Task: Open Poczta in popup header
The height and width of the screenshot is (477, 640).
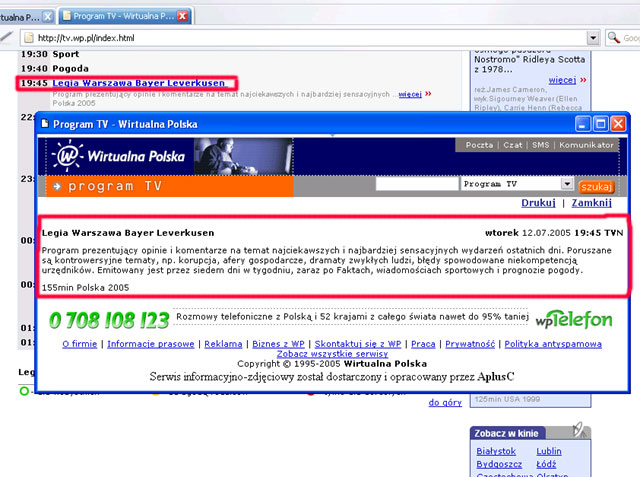Action: [x=479, y=145]
